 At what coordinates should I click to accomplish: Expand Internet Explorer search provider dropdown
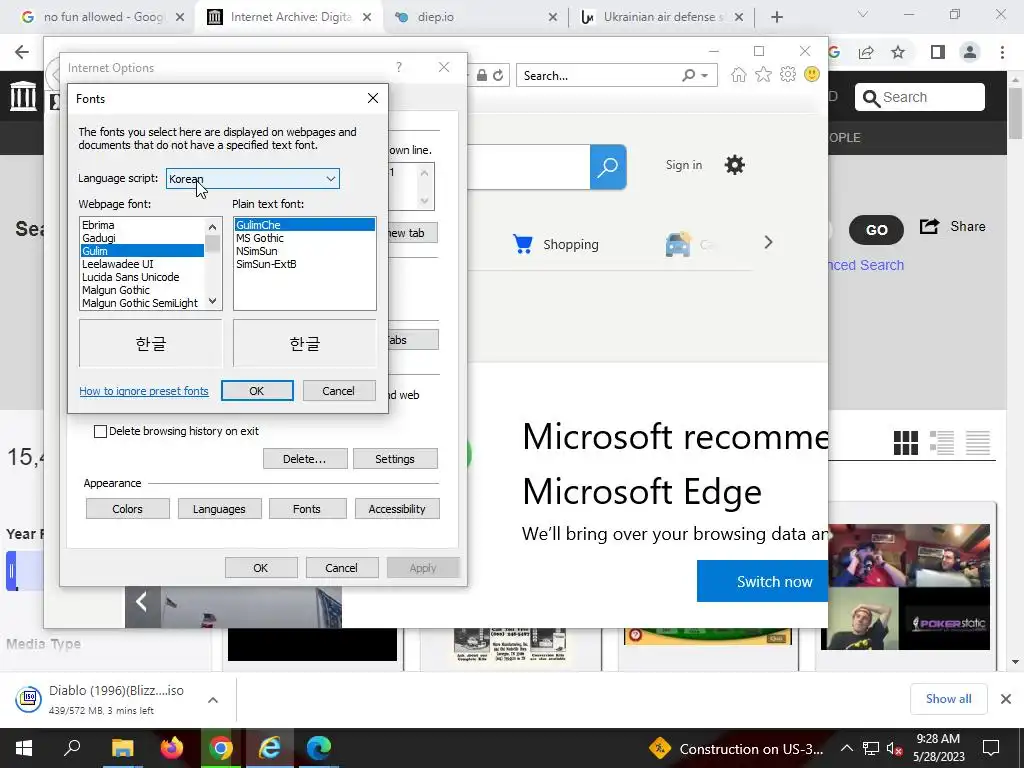point(705,76)
